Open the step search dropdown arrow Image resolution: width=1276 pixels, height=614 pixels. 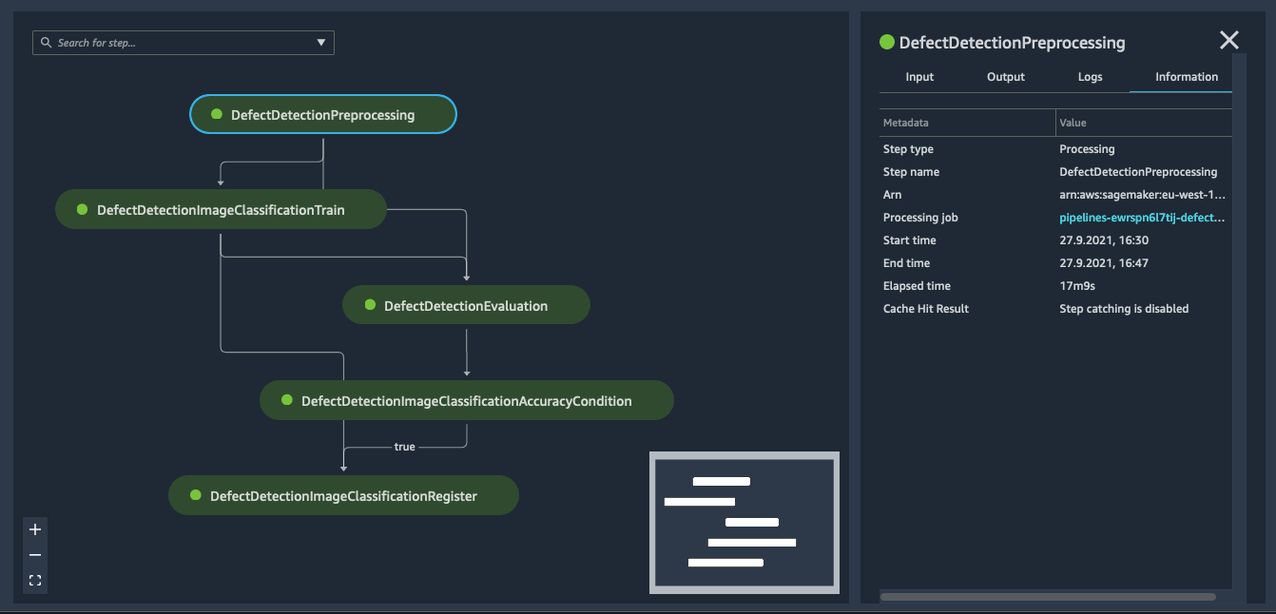coord(321,43)
